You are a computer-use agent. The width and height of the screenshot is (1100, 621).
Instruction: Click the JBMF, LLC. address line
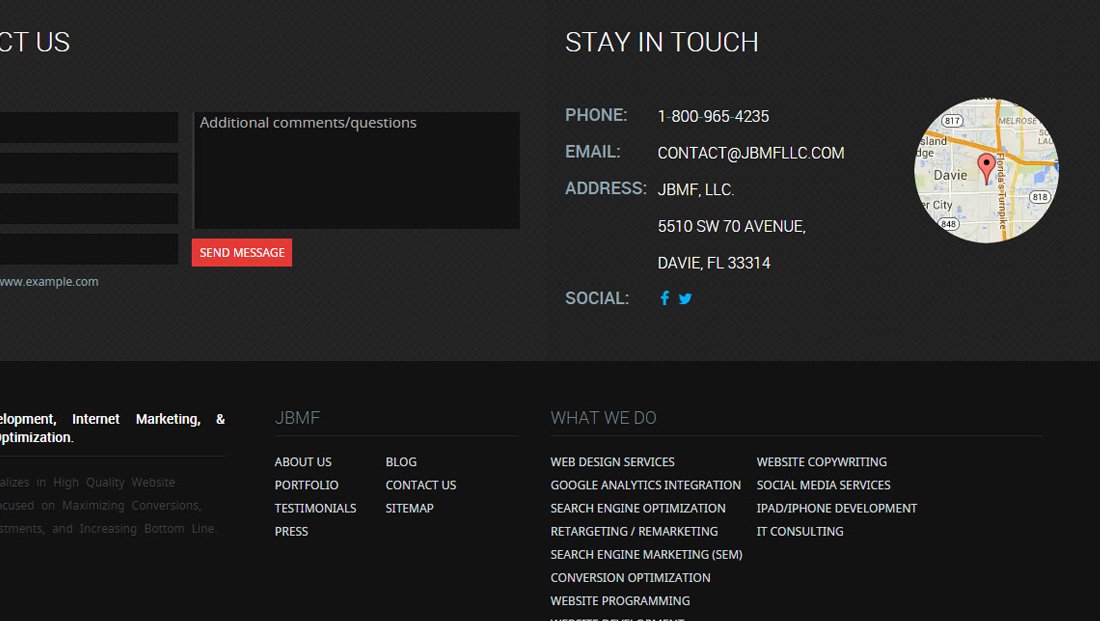696,189
